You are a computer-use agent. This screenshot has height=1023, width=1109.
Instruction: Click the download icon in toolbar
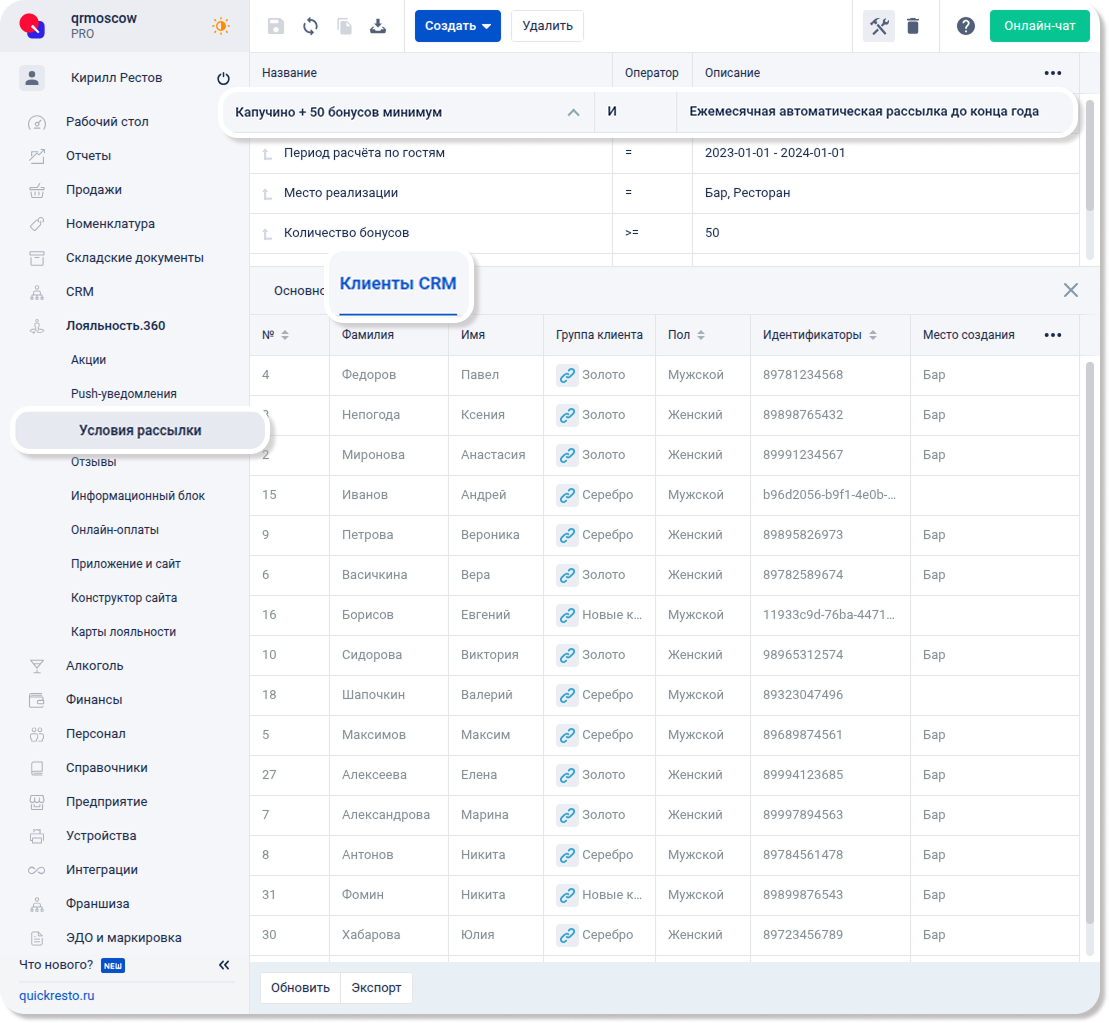[378, 26]
